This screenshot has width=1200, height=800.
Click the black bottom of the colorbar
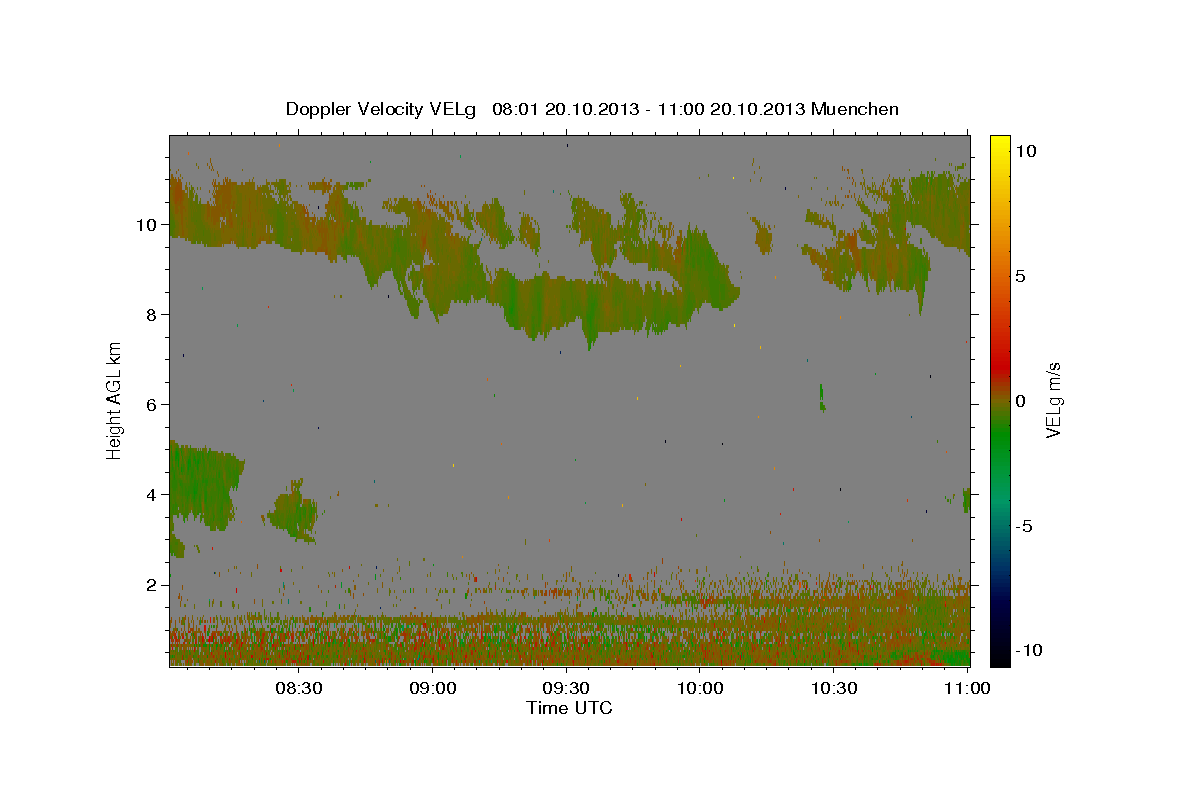pos(999,655)
